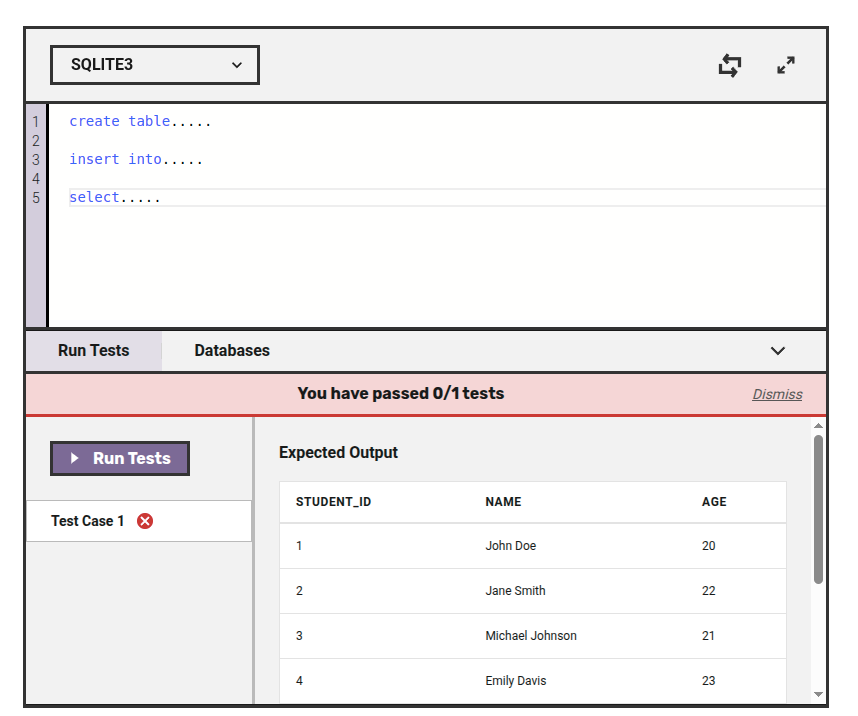Screen dimensions: 858x716
Task: Click the NAME column header
Action: 503,502
